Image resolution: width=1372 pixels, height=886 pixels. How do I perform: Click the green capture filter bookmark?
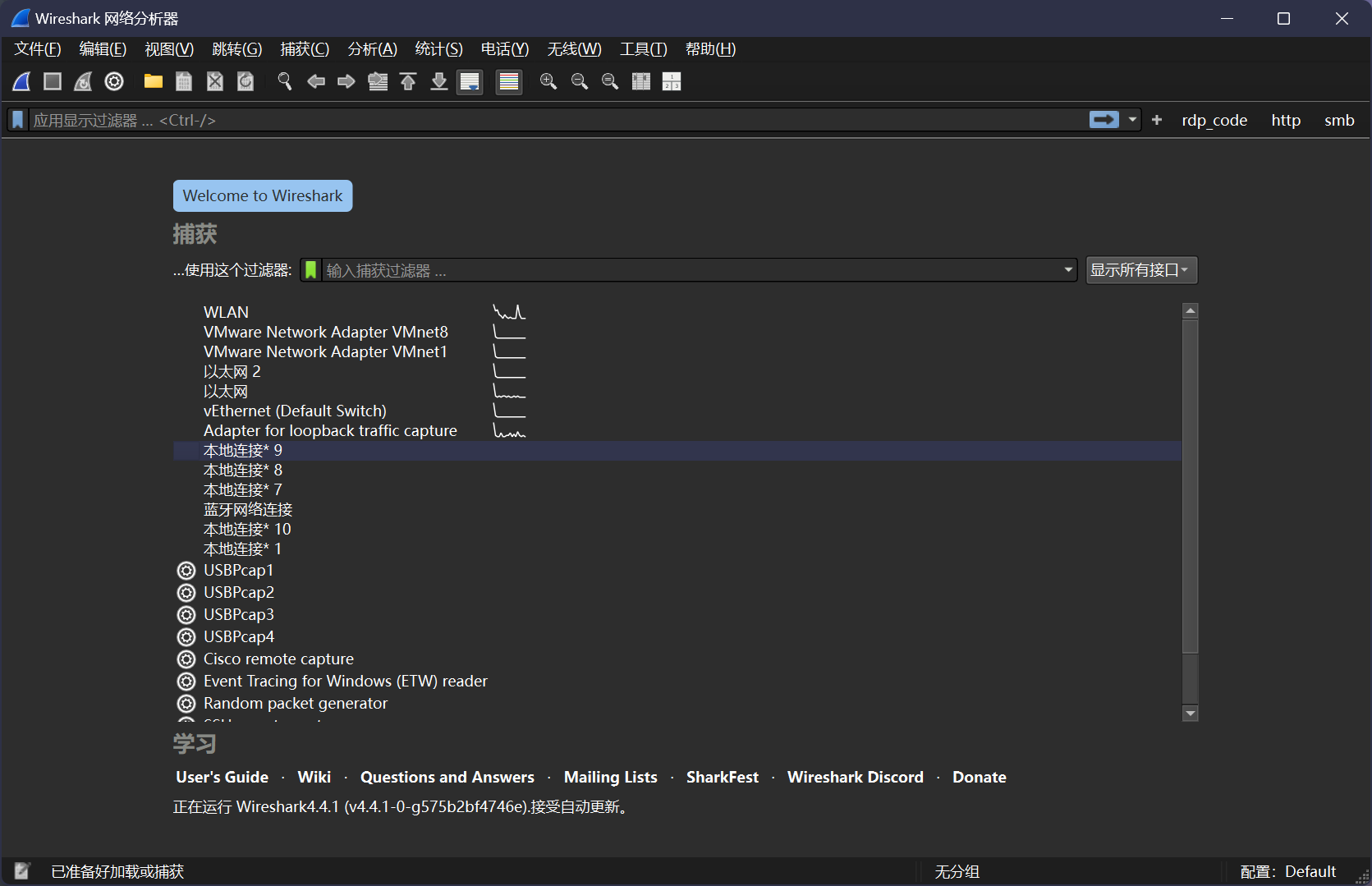point(311,270)
